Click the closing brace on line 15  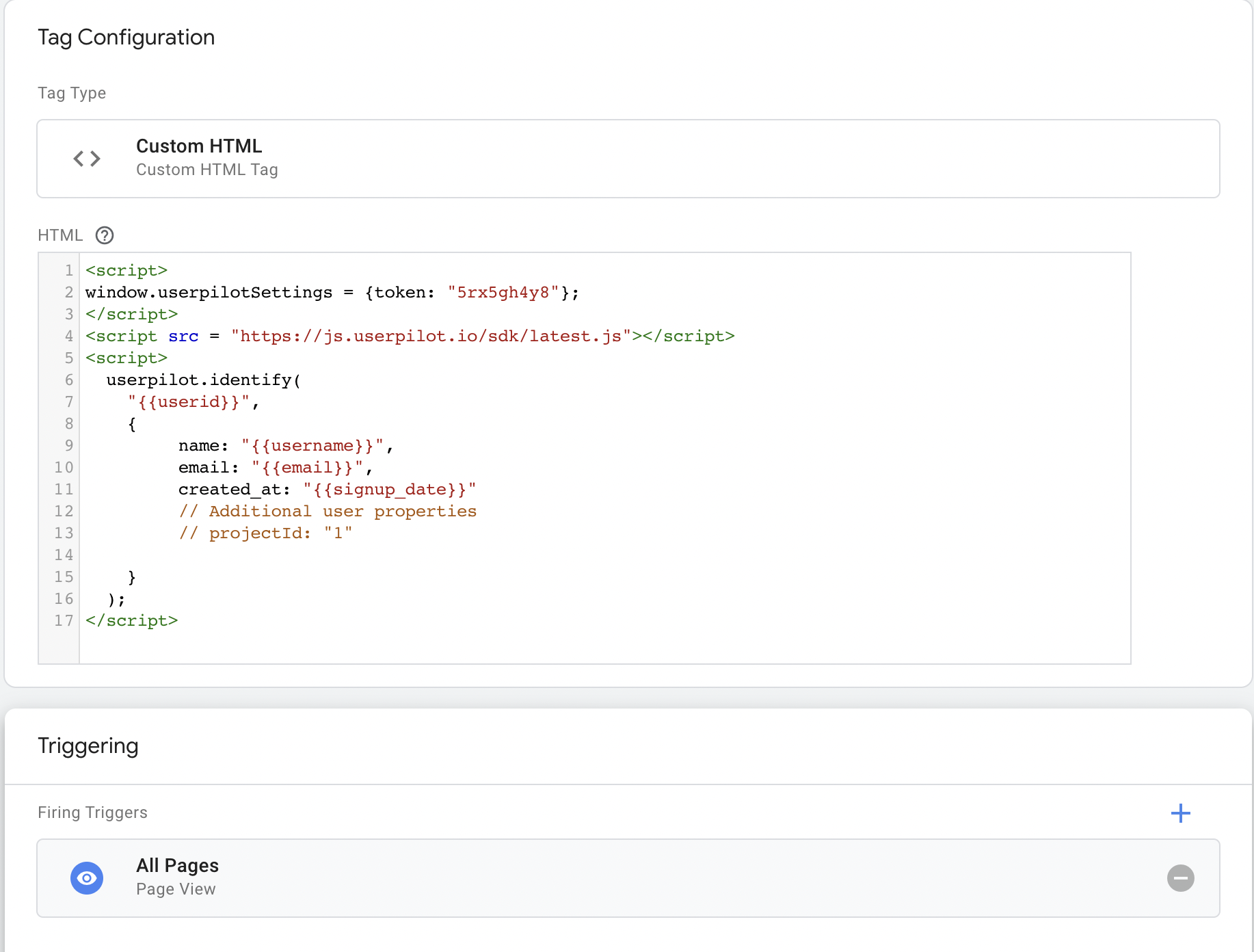(x=132, y=577)
